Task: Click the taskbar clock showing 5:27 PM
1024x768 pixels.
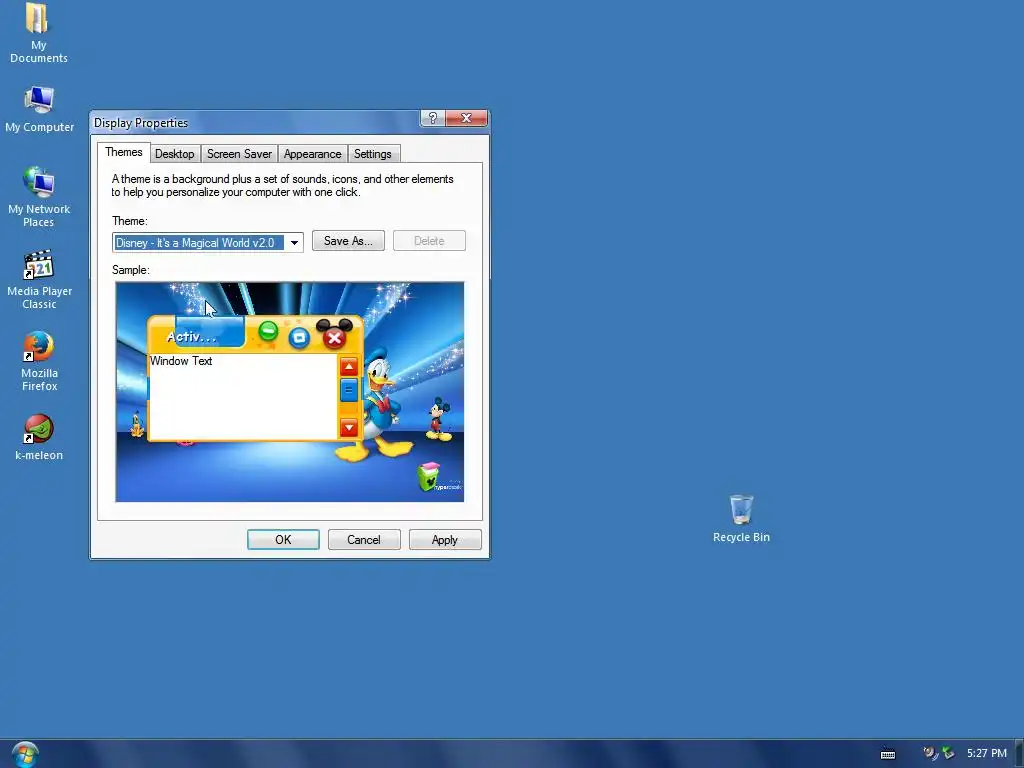Action: point(986,753)
